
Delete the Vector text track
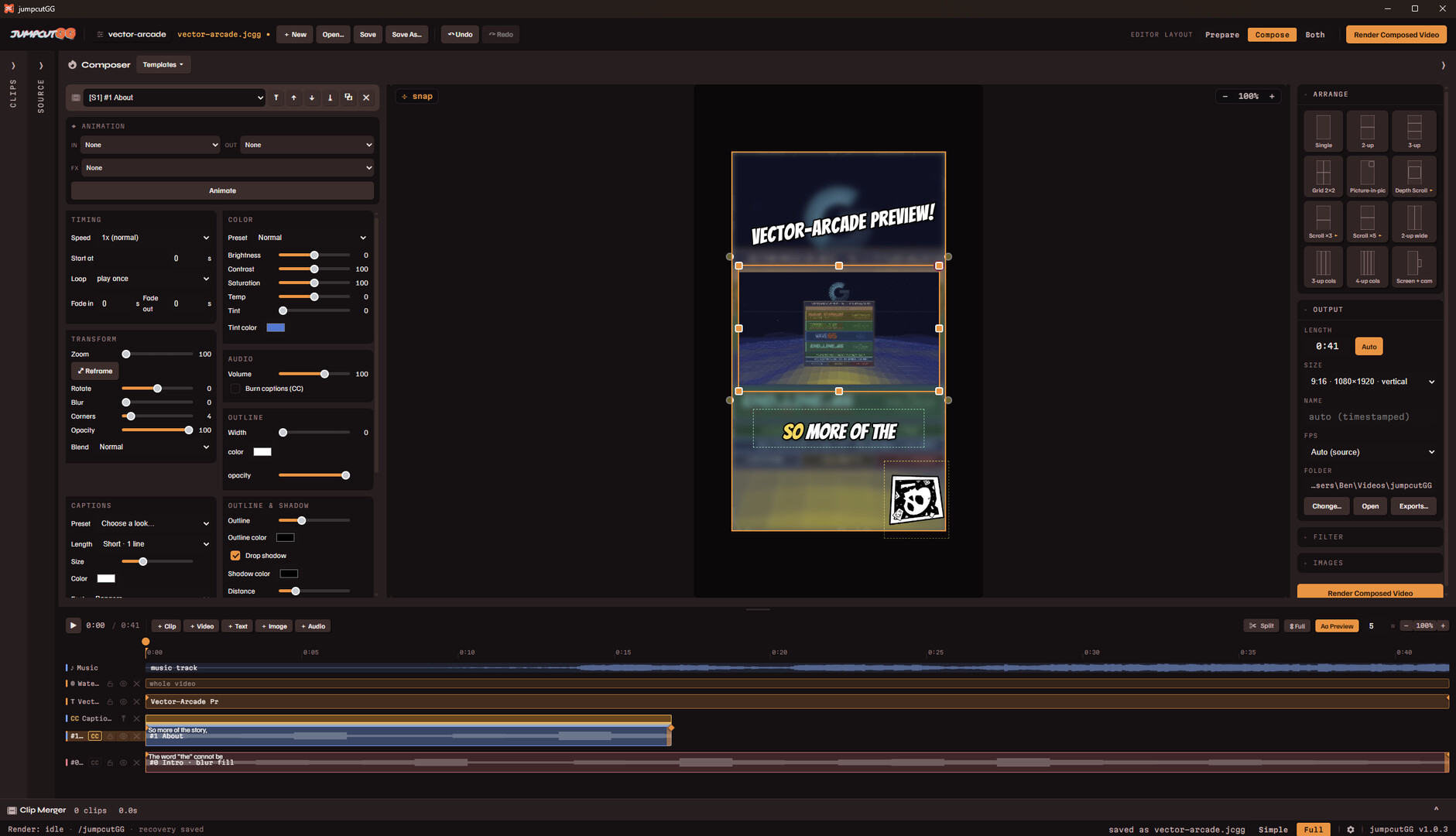[137, 701]
